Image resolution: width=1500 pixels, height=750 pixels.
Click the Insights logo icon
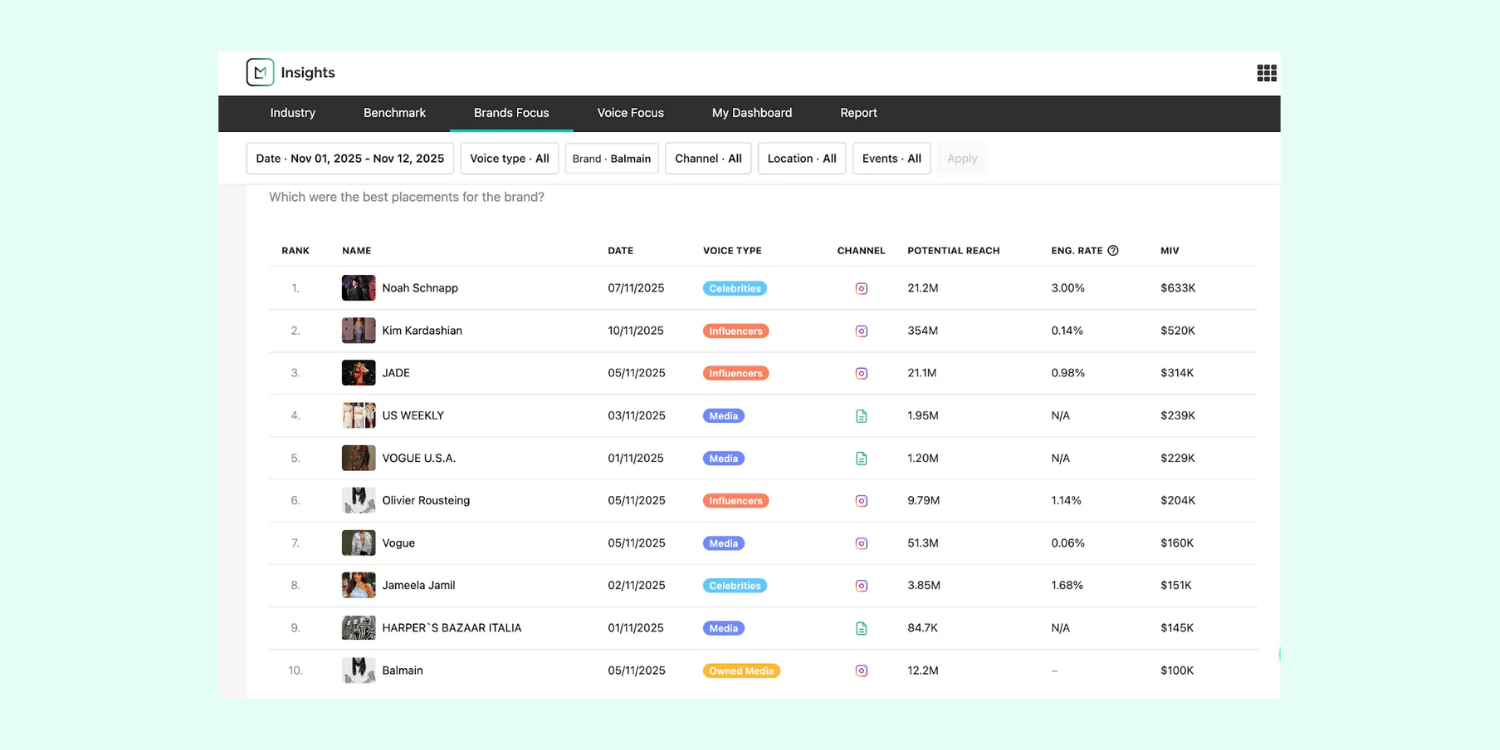click(260, 72)
